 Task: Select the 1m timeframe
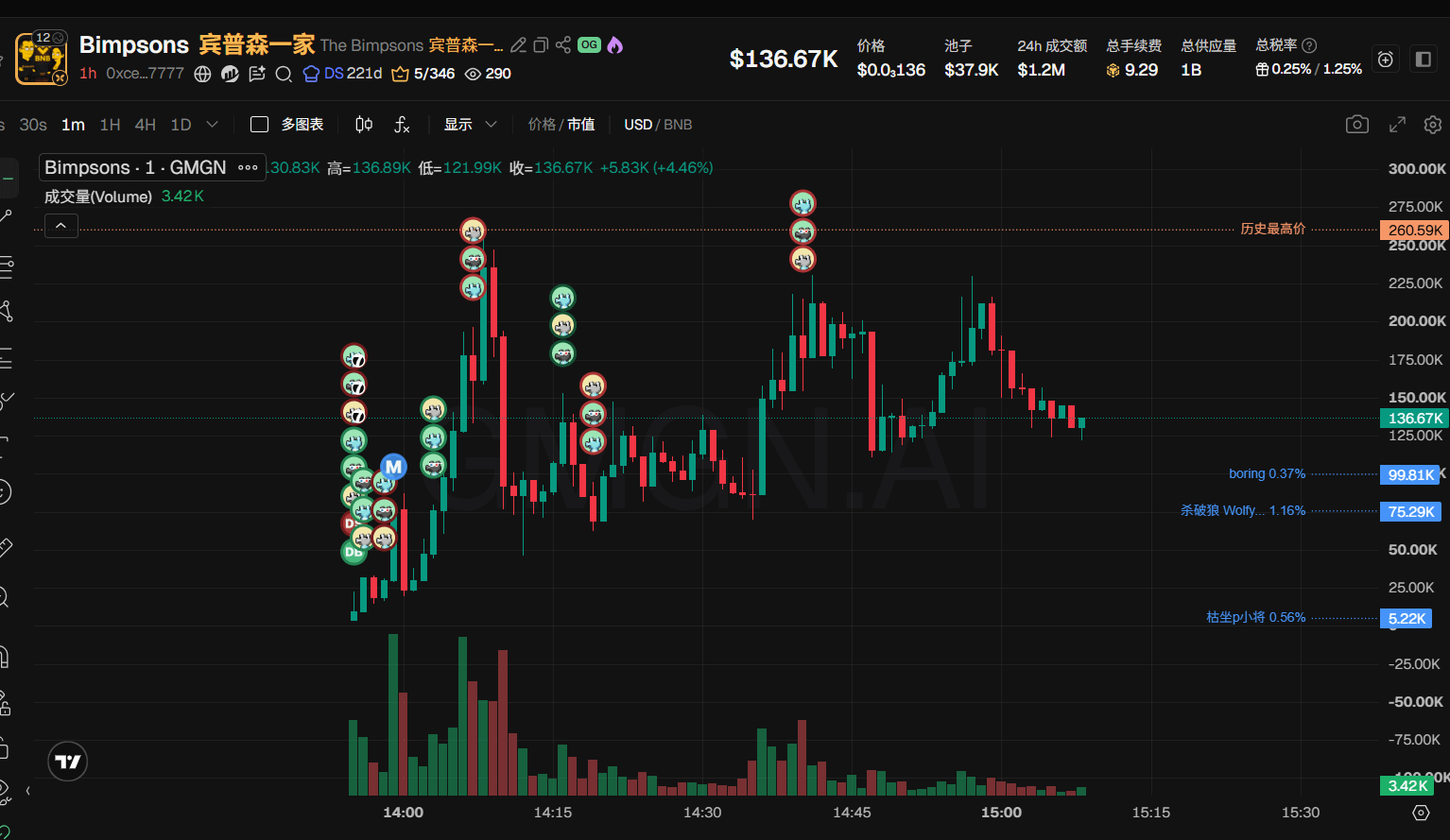[x=73, y=125]
